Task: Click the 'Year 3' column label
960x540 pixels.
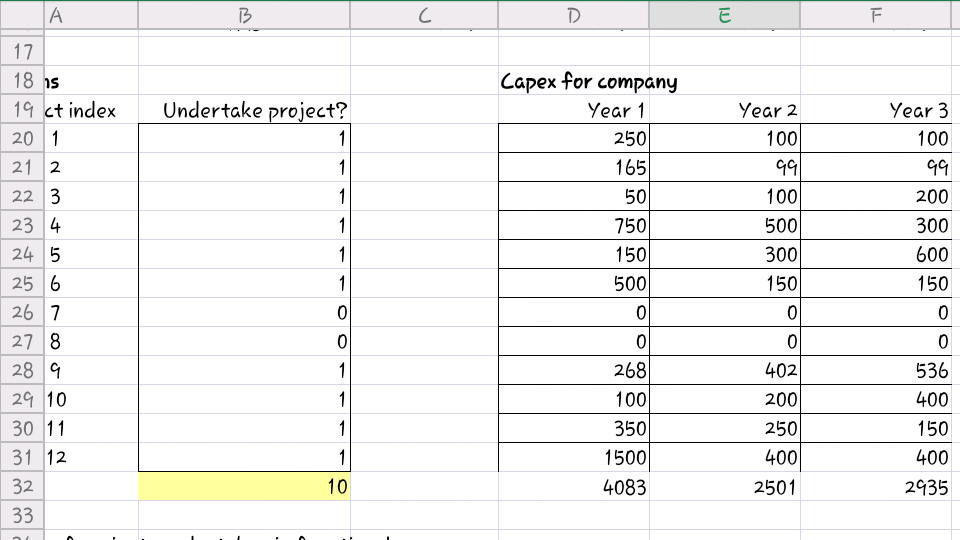Action: 876,110
